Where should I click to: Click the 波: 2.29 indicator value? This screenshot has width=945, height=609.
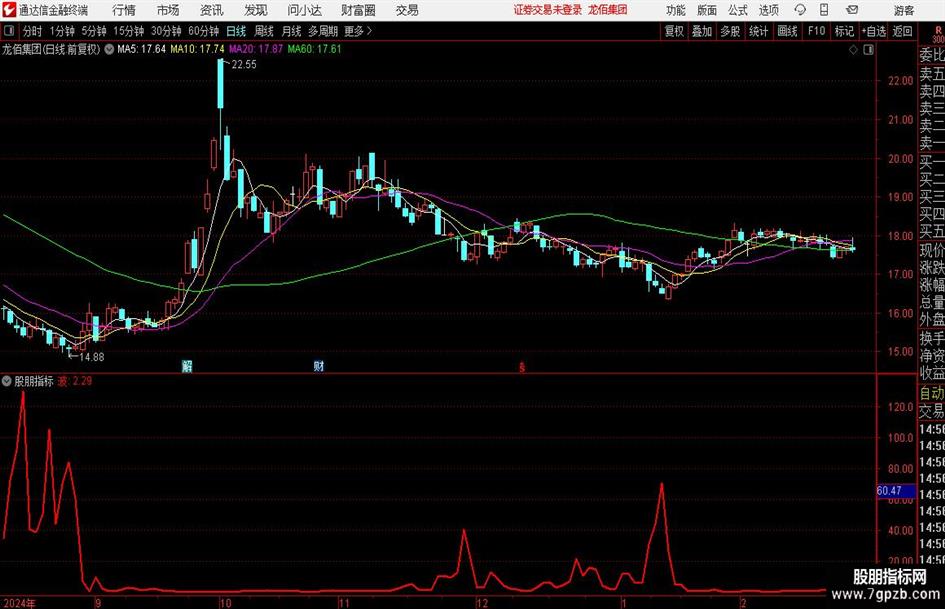point(75,381)
